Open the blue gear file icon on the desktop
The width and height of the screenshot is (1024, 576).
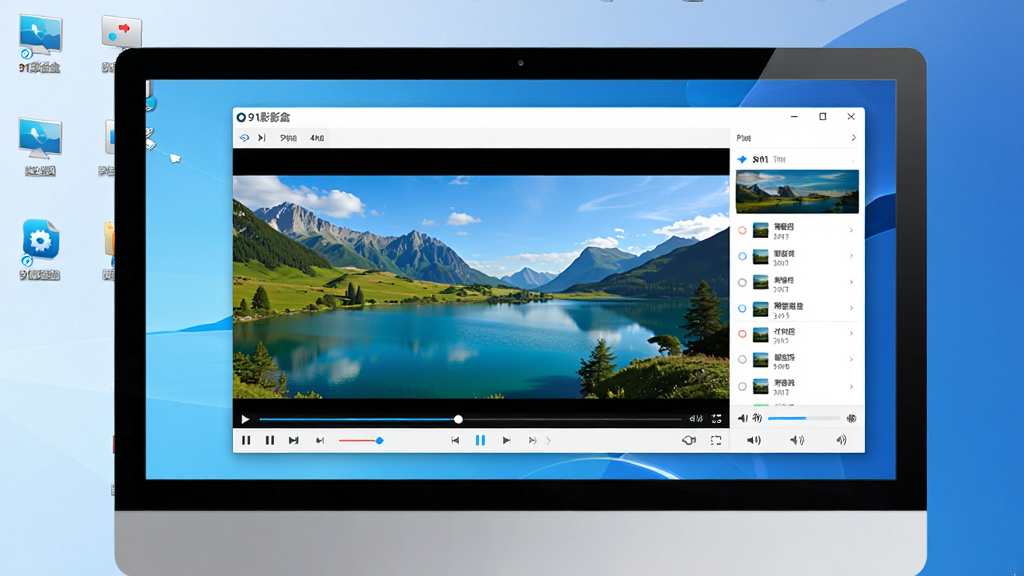pos(40,243)
